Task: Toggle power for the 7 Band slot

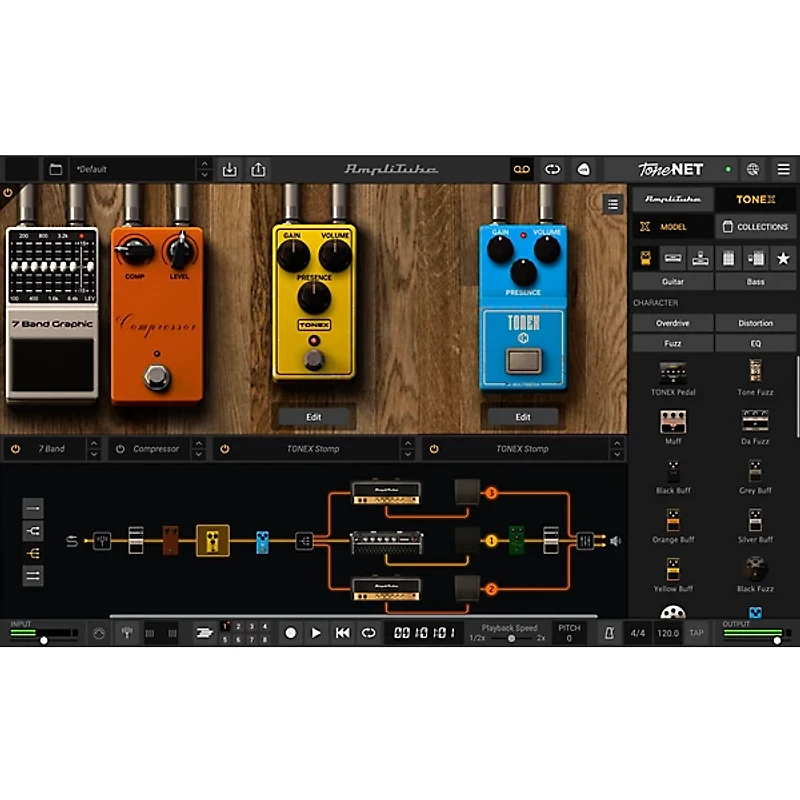Action: tap(16, 449)
